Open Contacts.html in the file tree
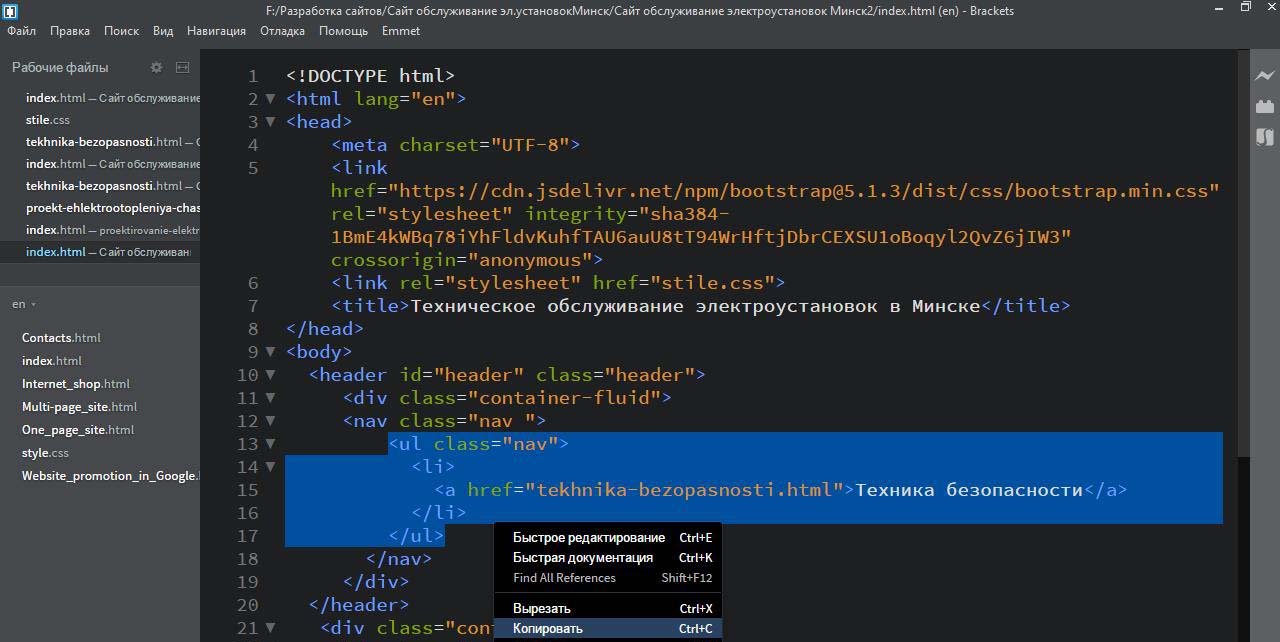1280x642 pixels. 61,338
